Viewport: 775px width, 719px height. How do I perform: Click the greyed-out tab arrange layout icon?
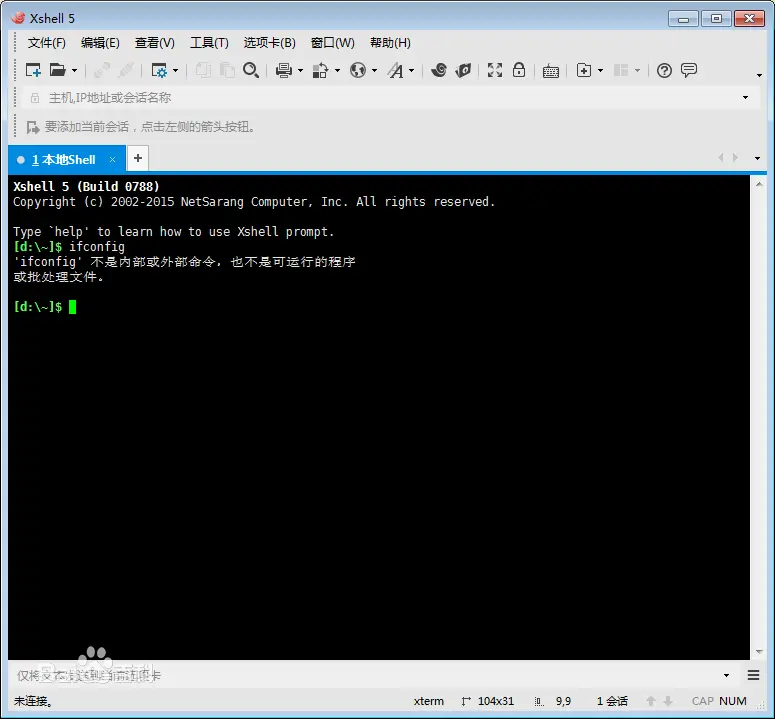click(621, 70)
